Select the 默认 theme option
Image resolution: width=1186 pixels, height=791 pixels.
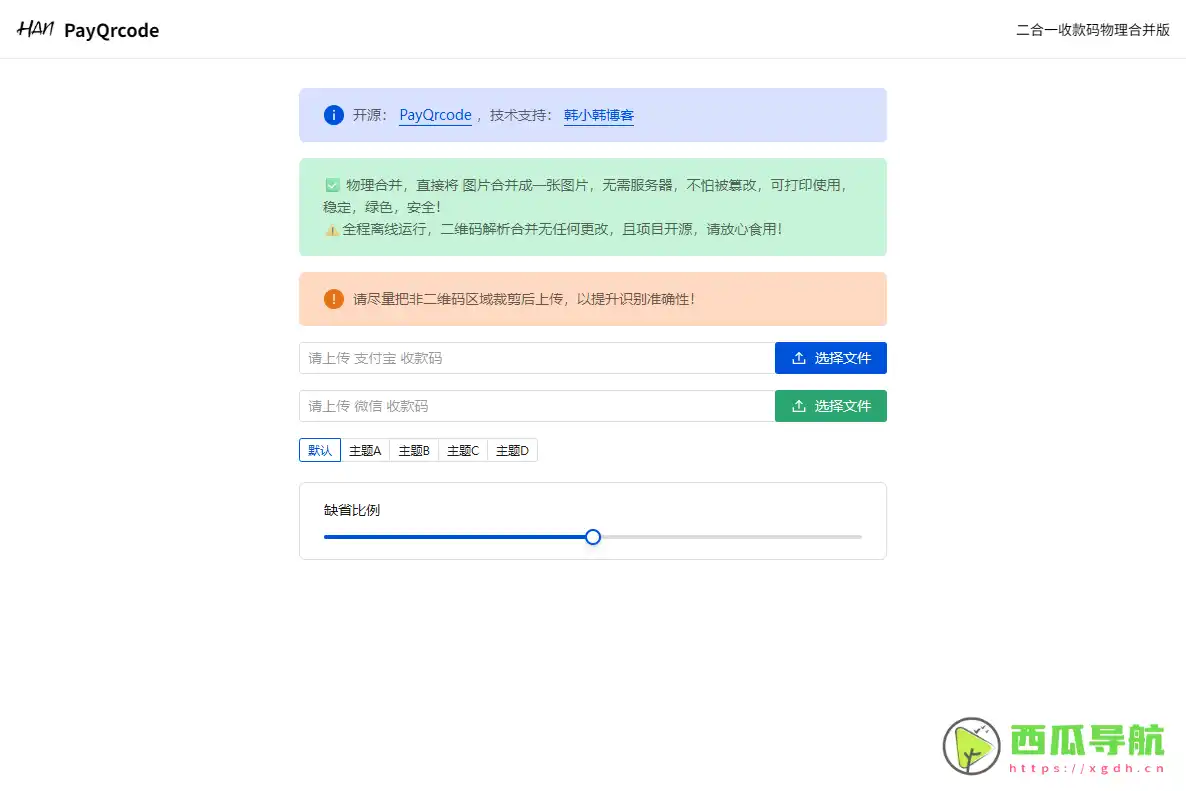[x=320, y=450]
